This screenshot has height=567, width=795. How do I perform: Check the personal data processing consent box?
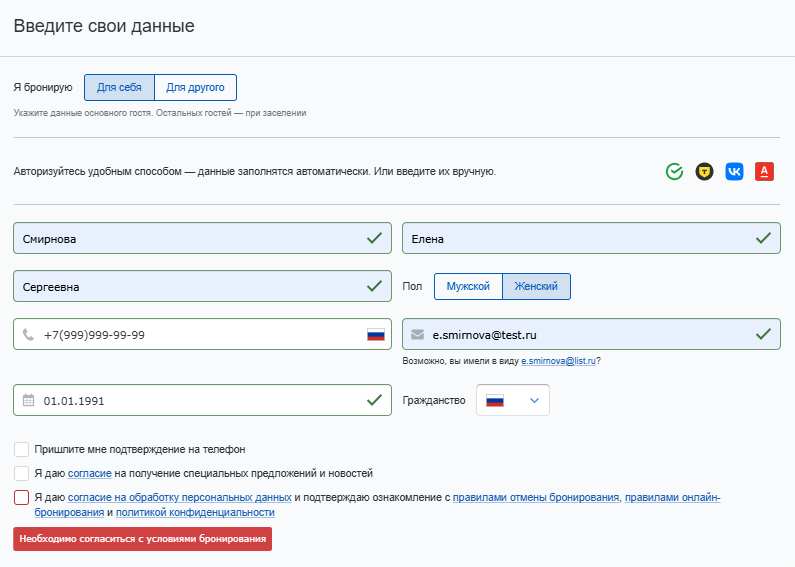(x=22, y=497)
